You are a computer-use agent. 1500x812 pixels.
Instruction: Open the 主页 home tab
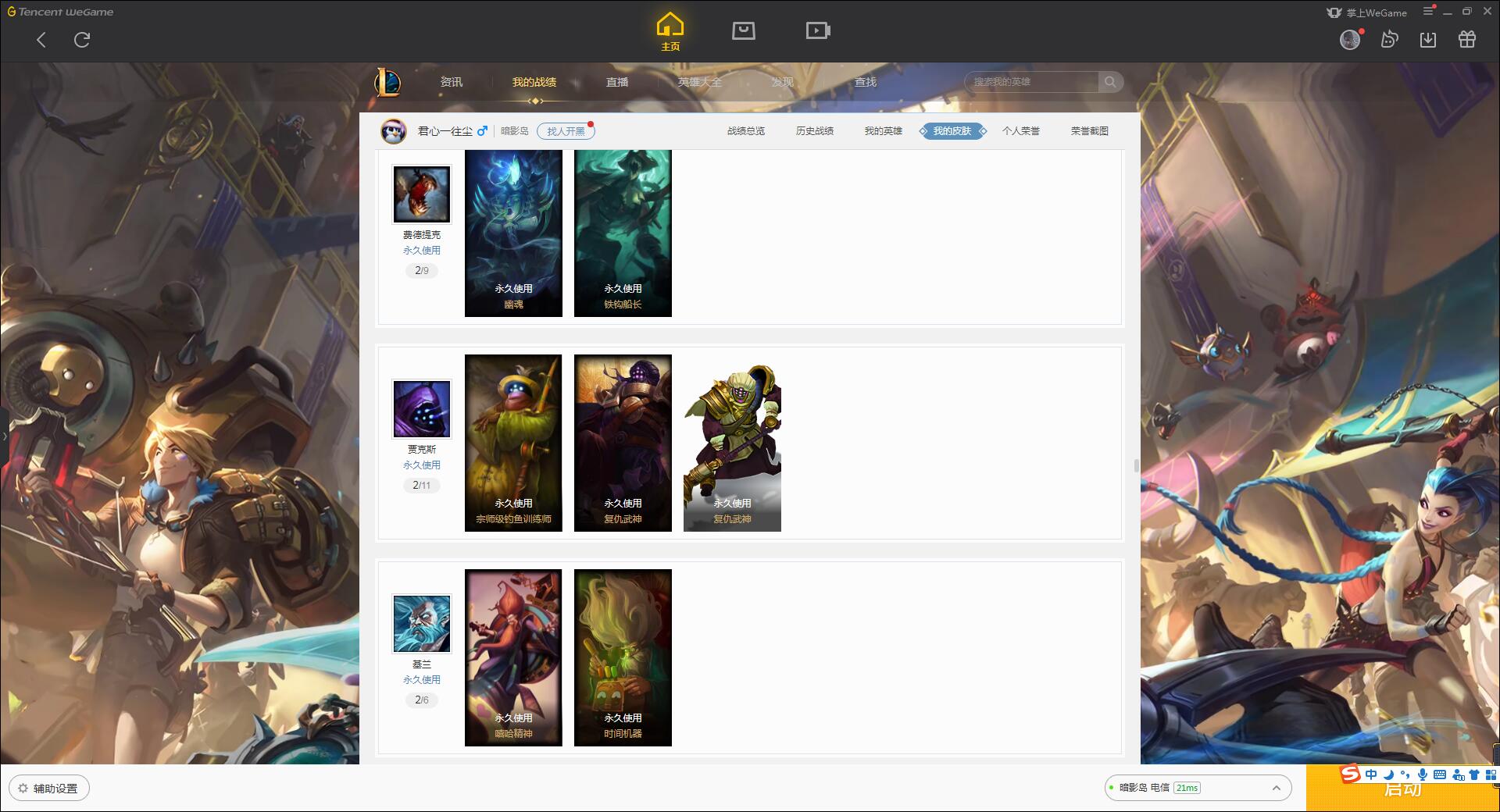pos(670,32)
